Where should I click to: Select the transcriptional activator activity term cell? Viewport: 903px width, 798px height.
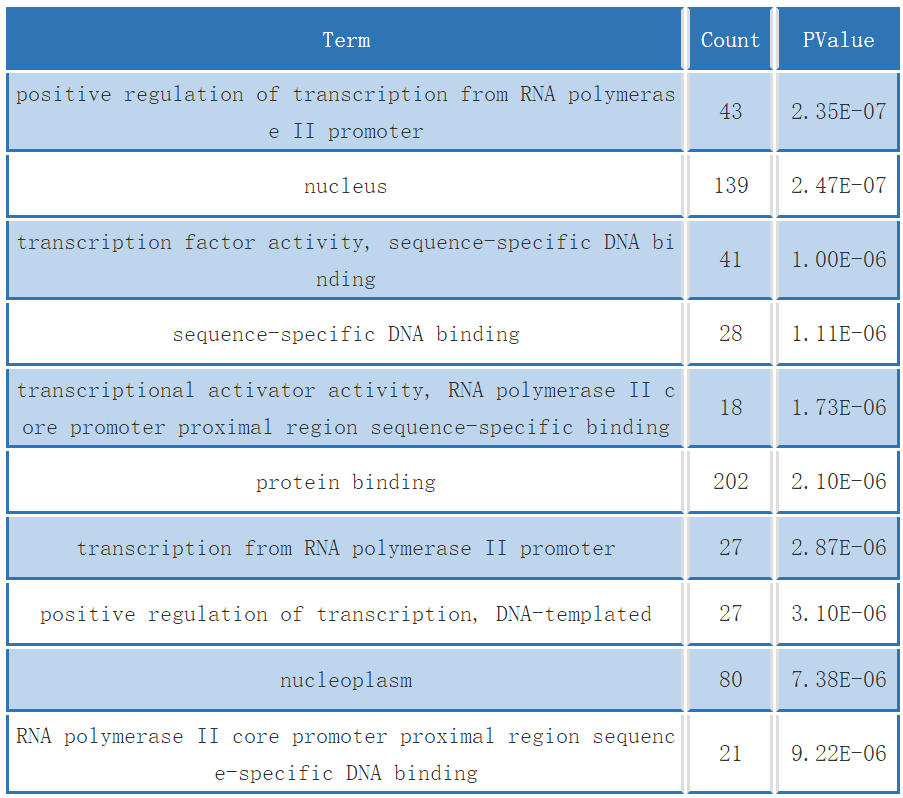345,408
